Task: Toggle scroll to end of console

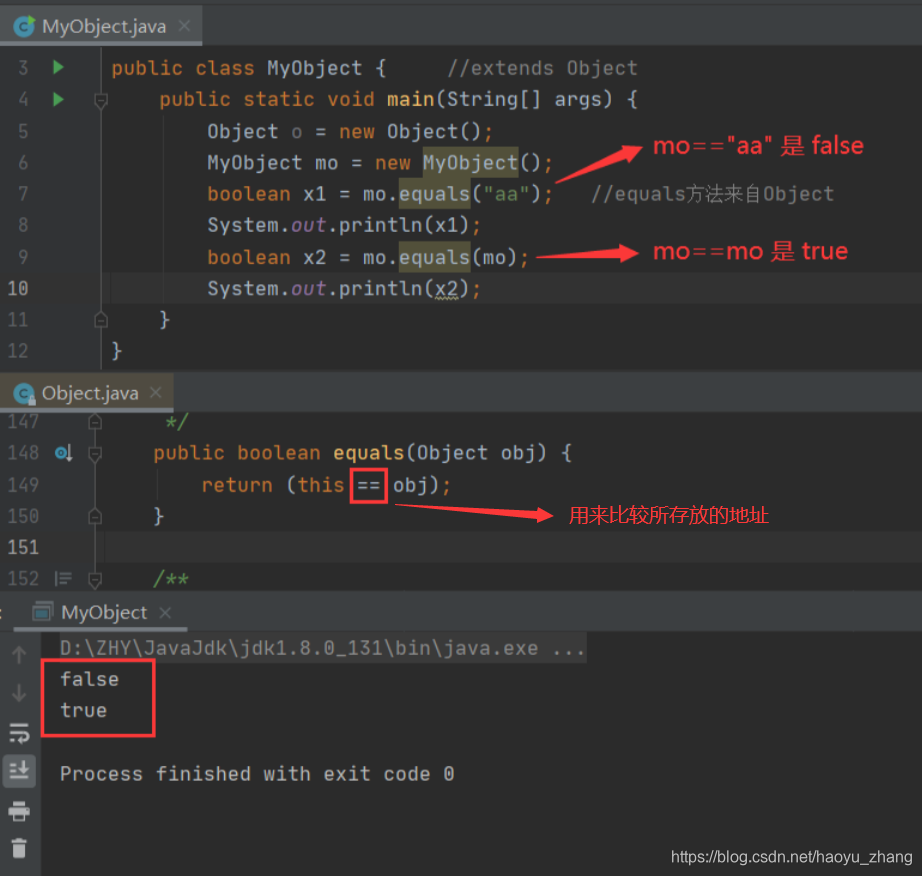Action: pyautogui.click(x=19, y=771)
